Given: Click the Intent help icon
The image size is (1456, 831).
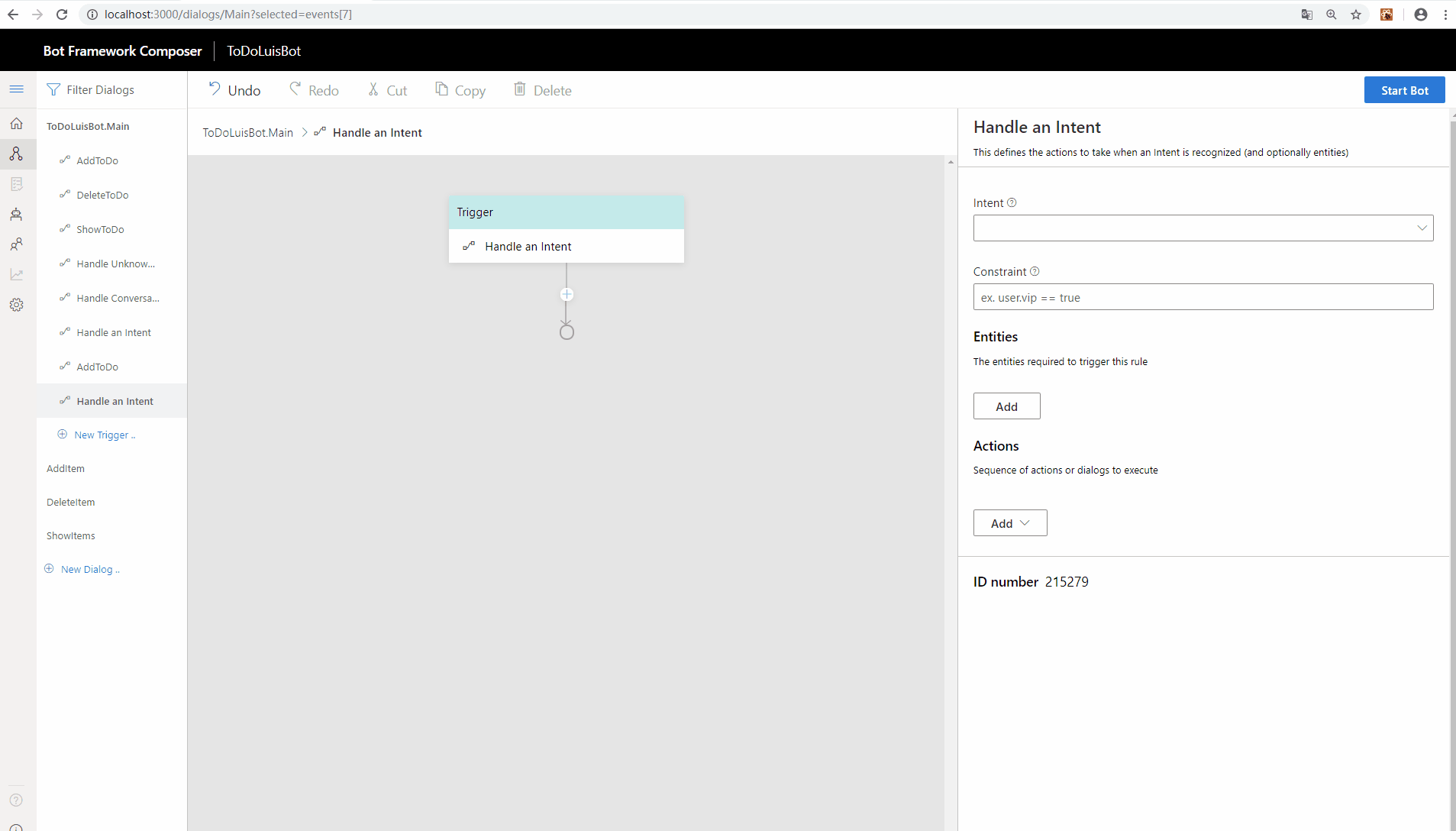Looking at the screenshot, I should coord(1012,202).
